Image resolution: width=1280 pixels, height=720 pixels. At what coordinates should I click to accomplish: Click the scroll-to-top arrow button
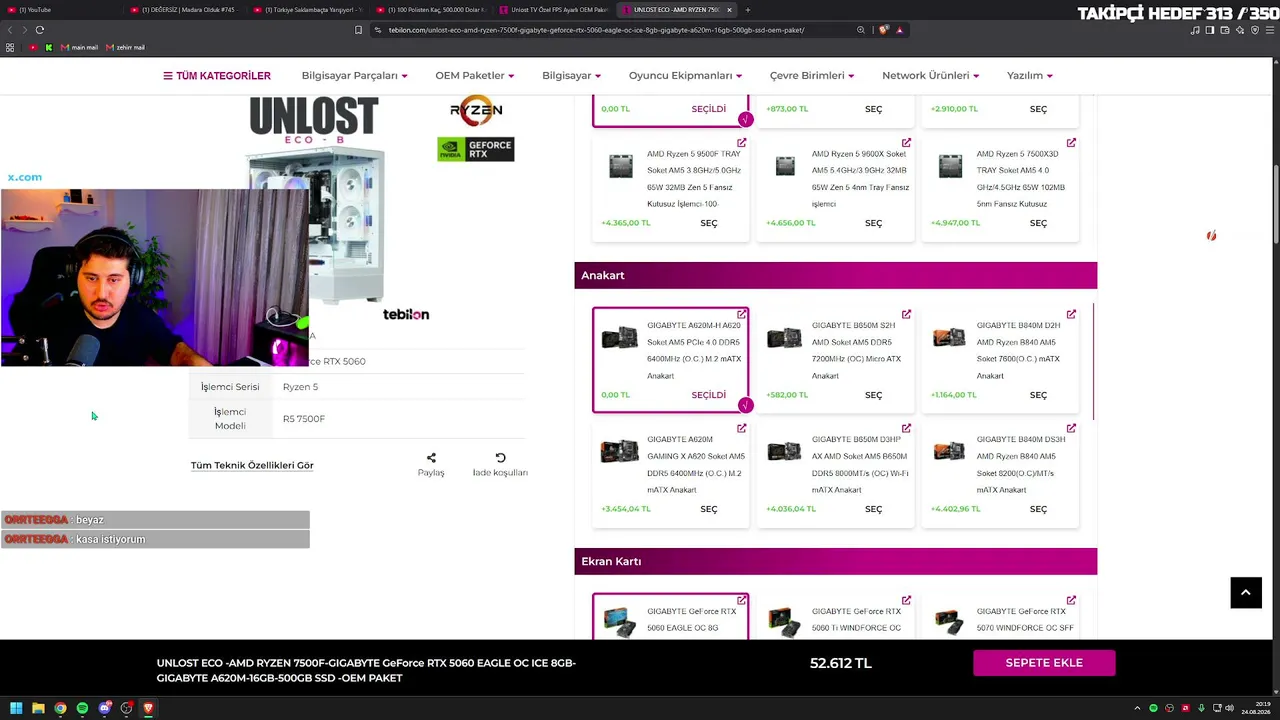(x=1245, y=592)
